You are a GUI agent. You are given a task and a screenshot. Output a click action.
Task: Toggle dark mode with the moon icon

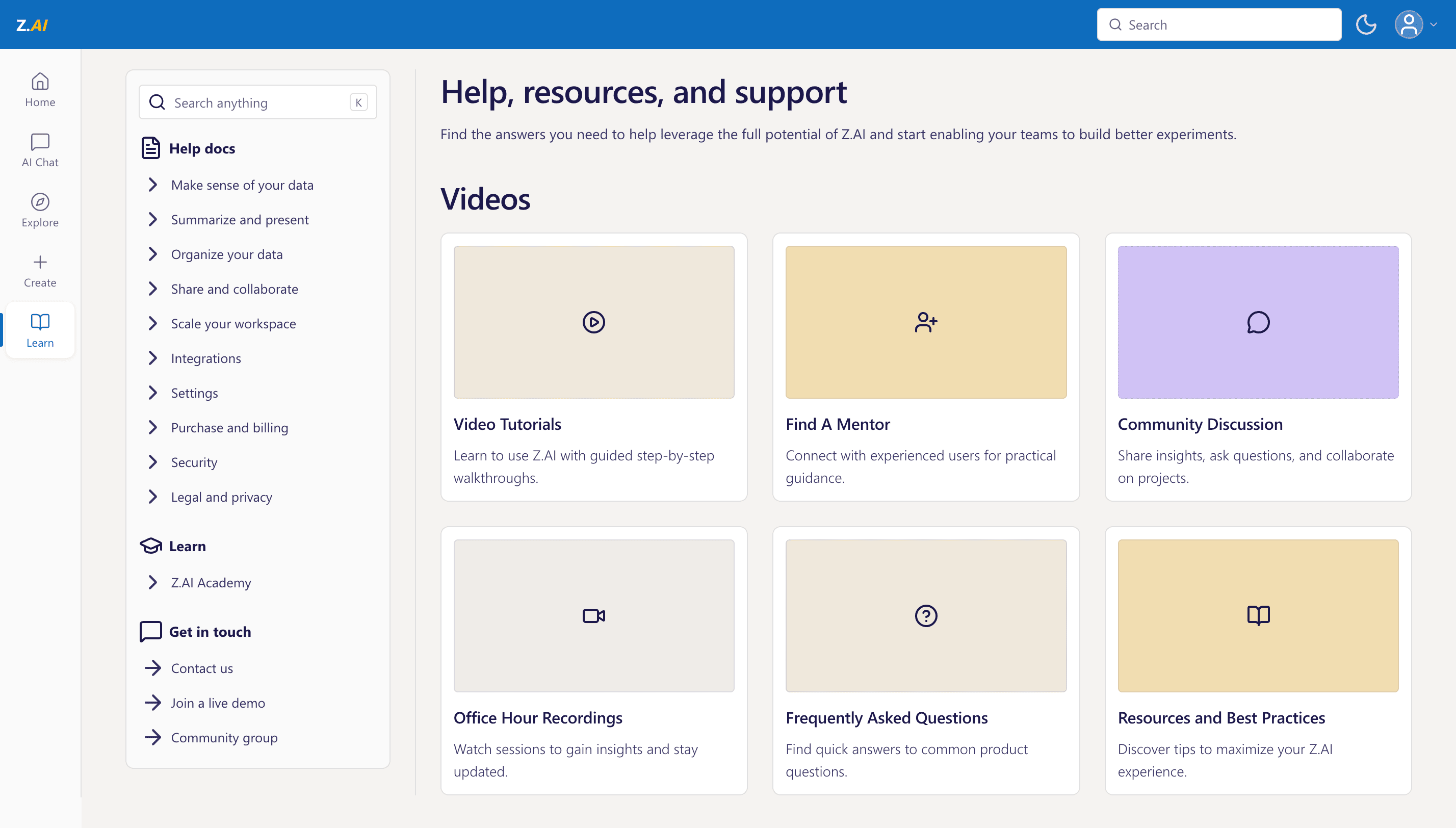1366,25
